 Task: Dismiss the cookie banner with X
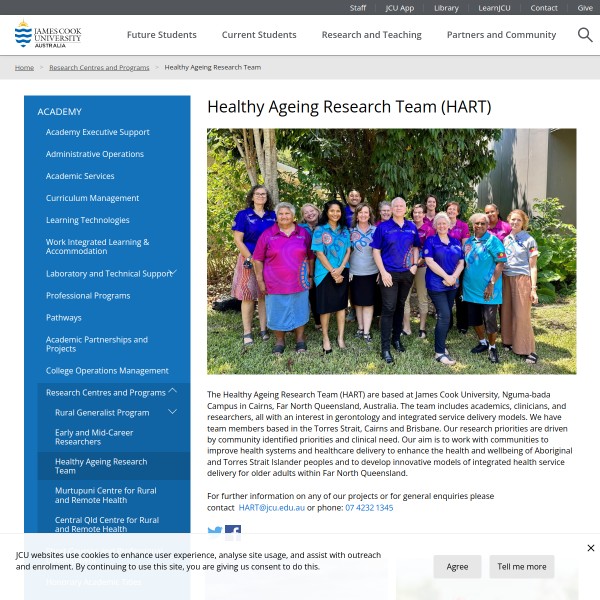[590, 548]
